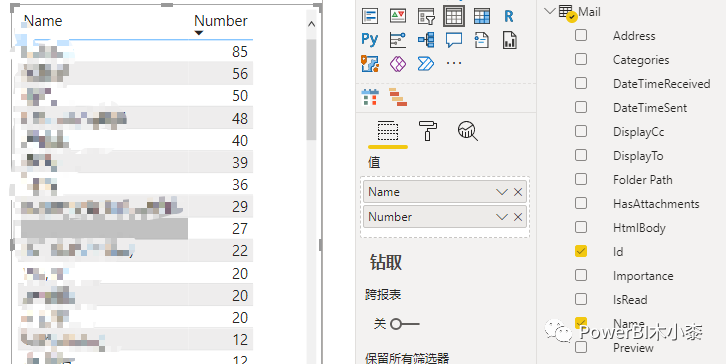This screenshot has height=364, width=726.
Task: Collapse the Mail table chevron
Action: 550,11
